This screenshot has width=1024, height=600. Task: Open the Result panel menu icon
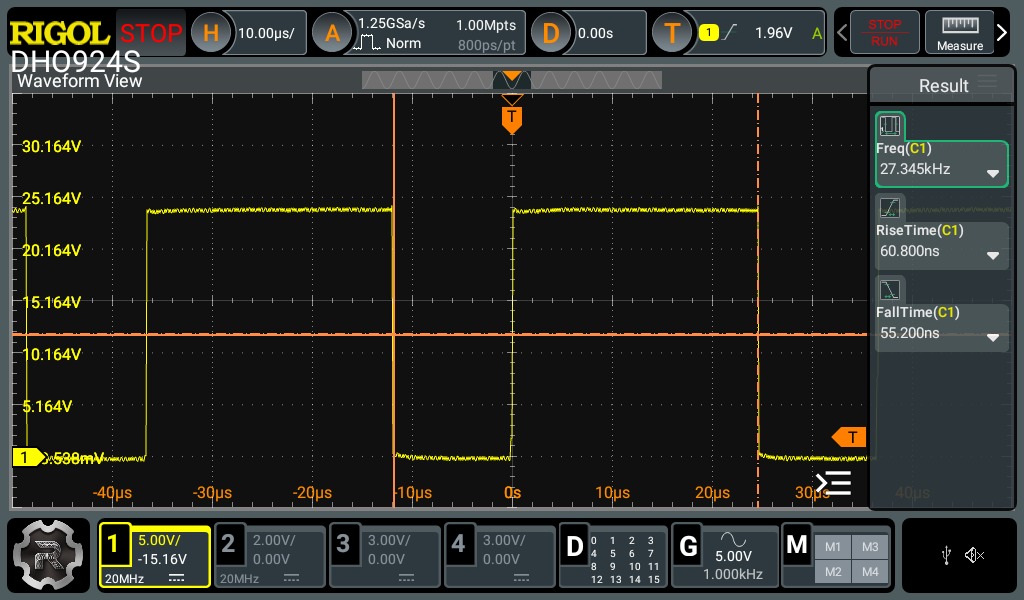click(987, 85)
